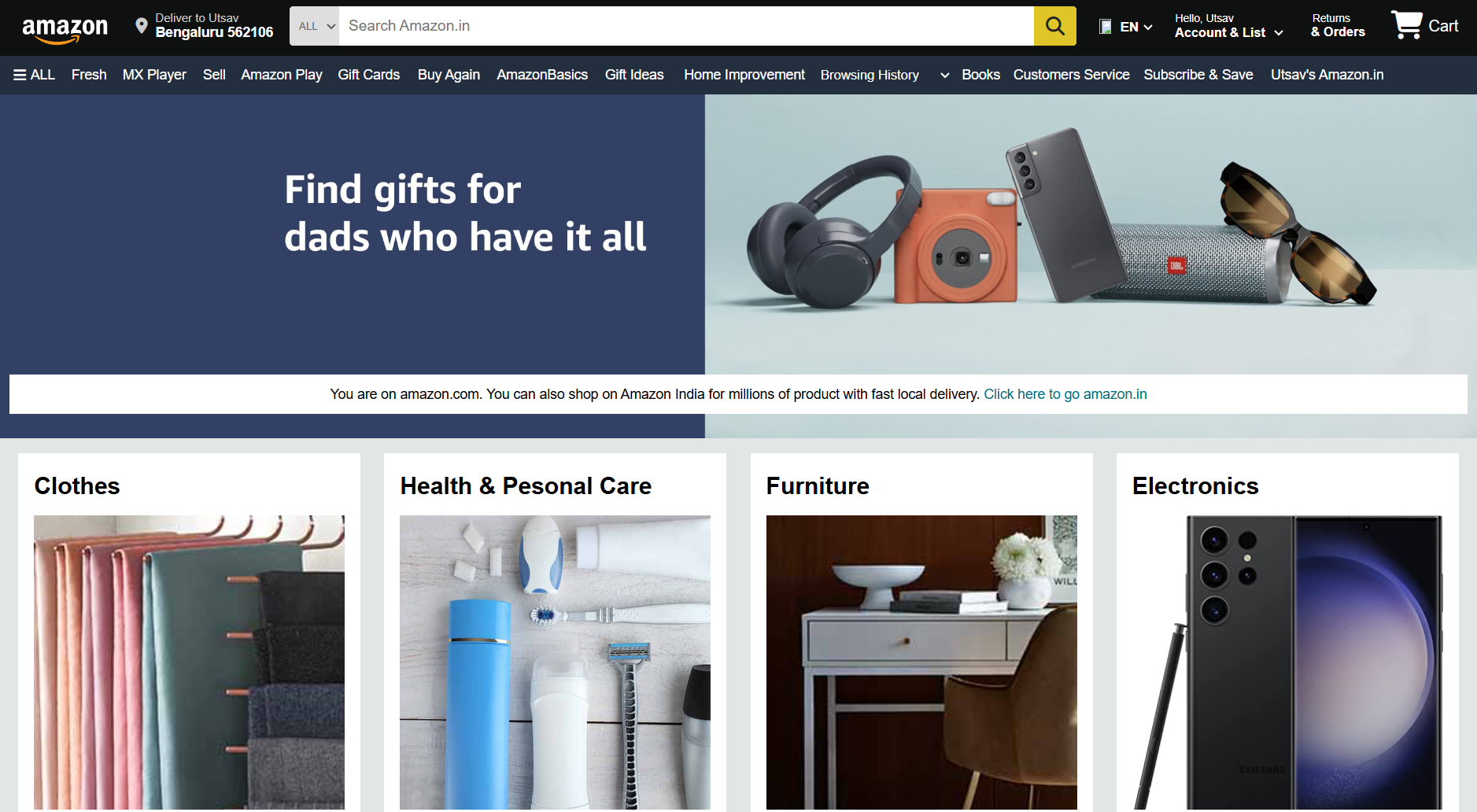Open the Furniture desk image
The height and width of the screenshot is (812, 1477).
(921, 663)
